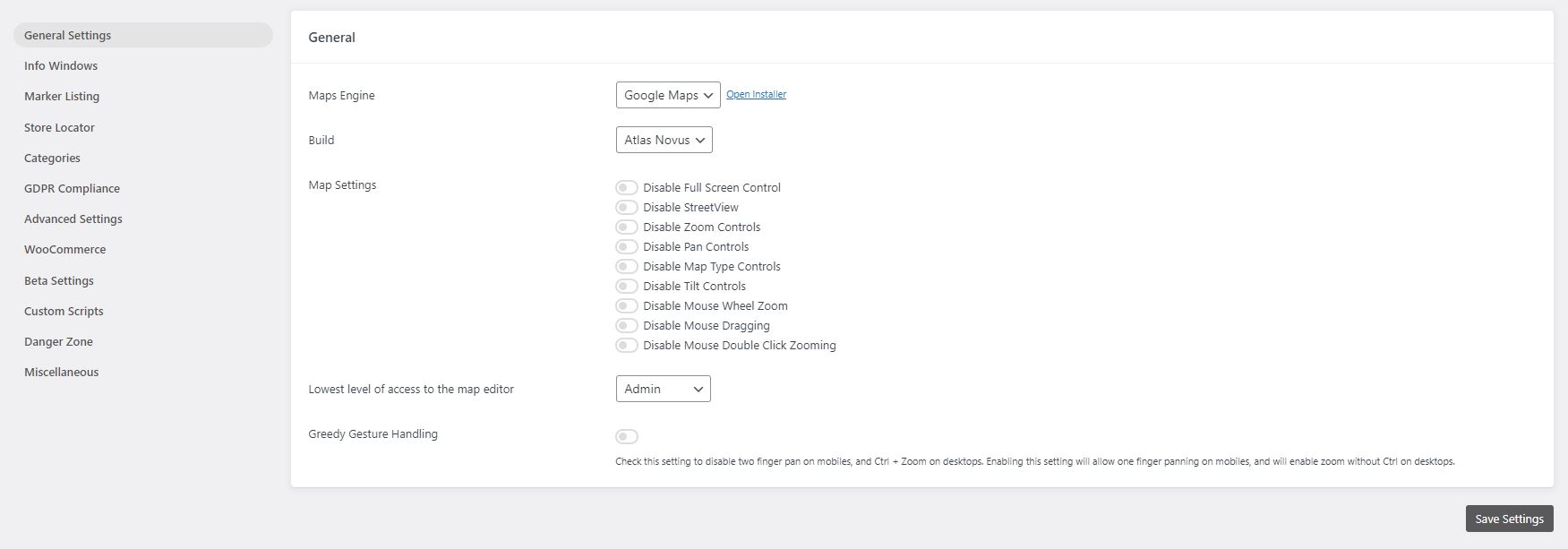
Task: Toggle Disable Zoom Controls switch
Action: coord(627,227)
